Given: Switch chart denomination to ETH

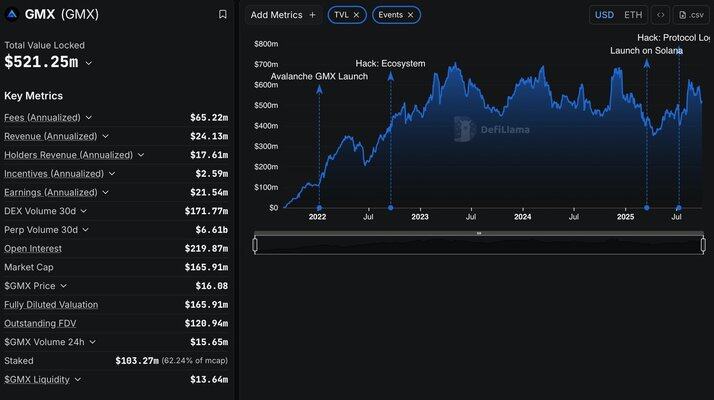Looking at the screenshot, I should (x=633, y=15).
